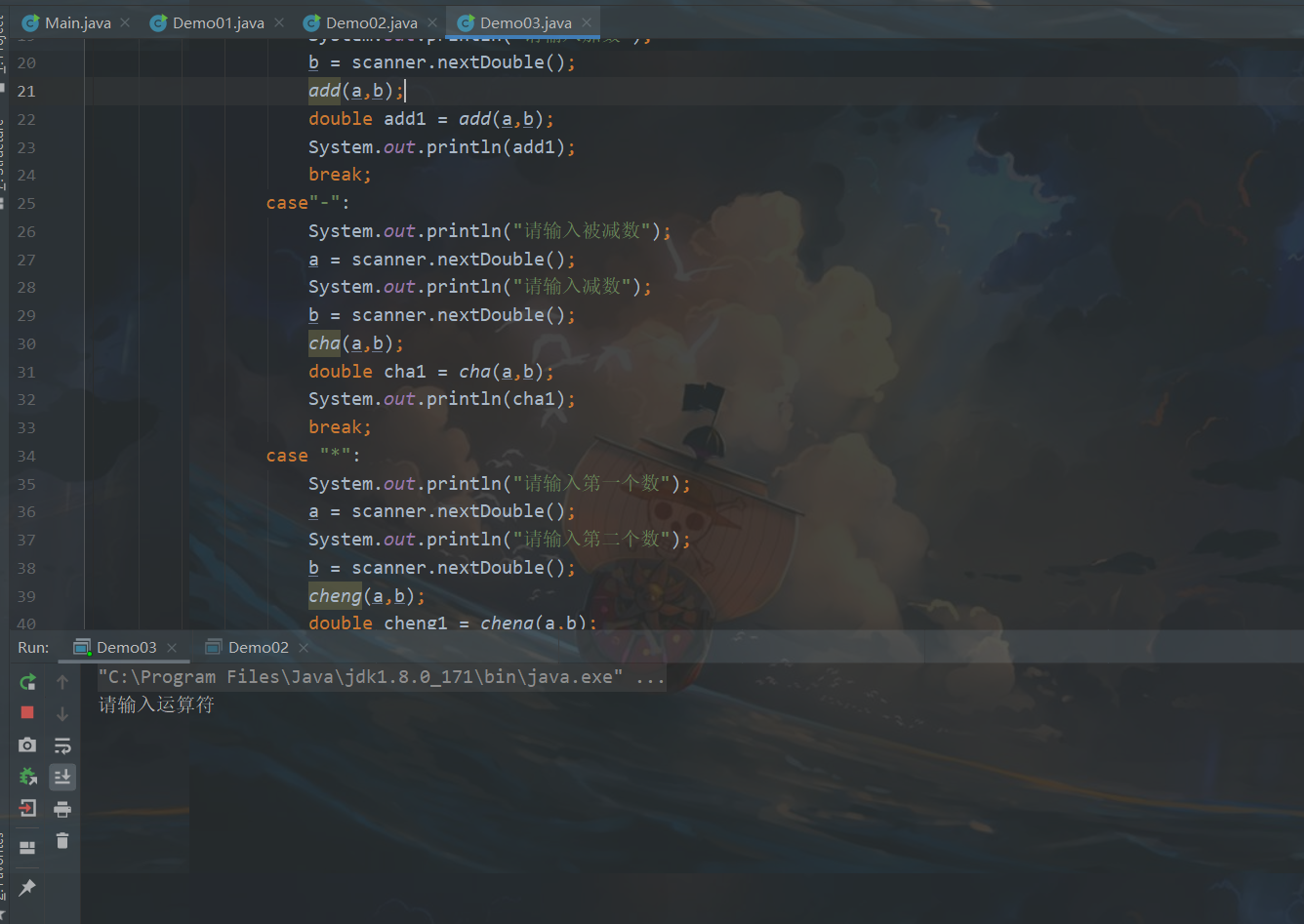Click the Exit icon with red arrow
Screen dimensions: 1304x924
tap(27, 809)
